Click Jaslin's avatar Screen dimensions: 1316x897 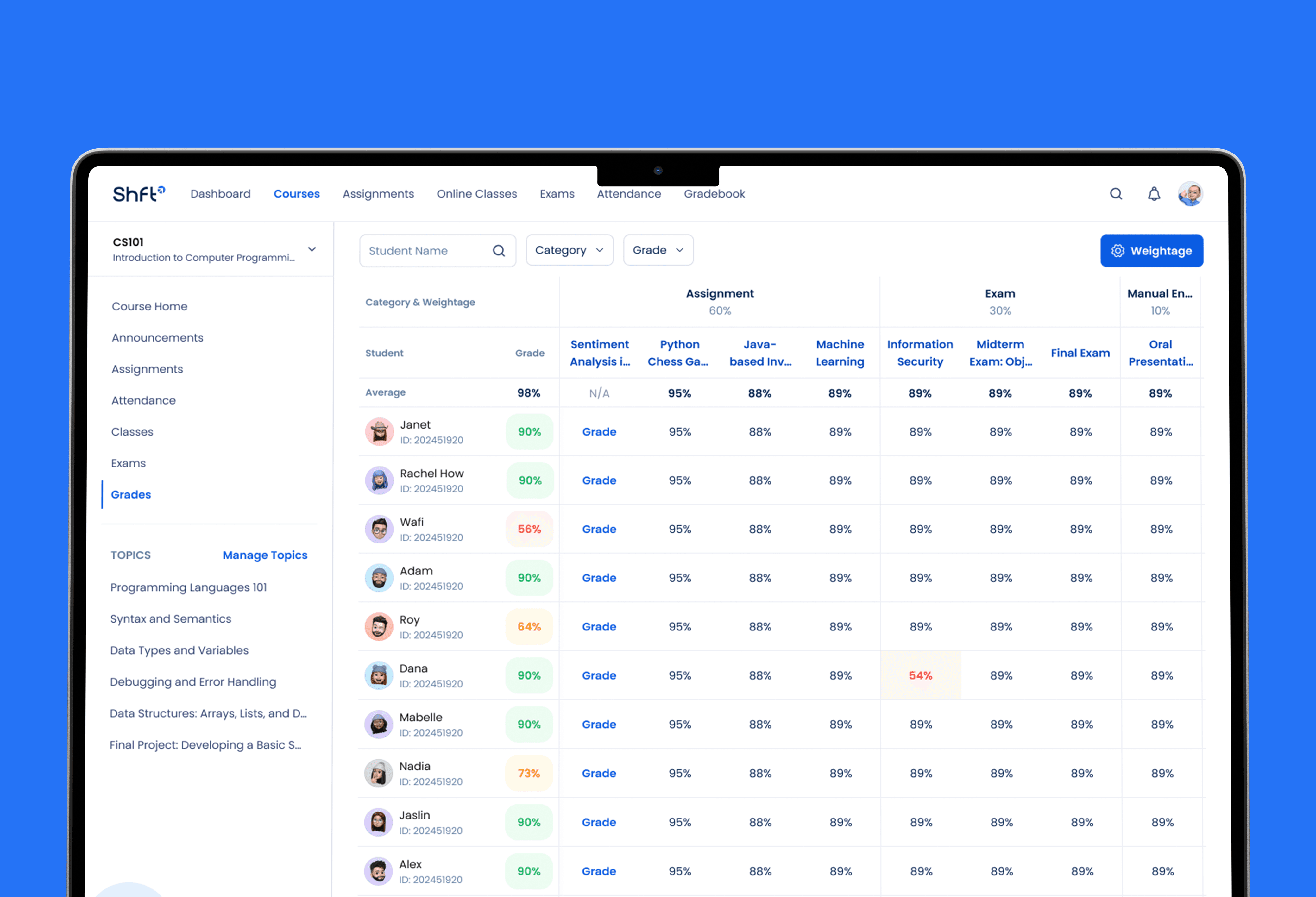[378, 822]
